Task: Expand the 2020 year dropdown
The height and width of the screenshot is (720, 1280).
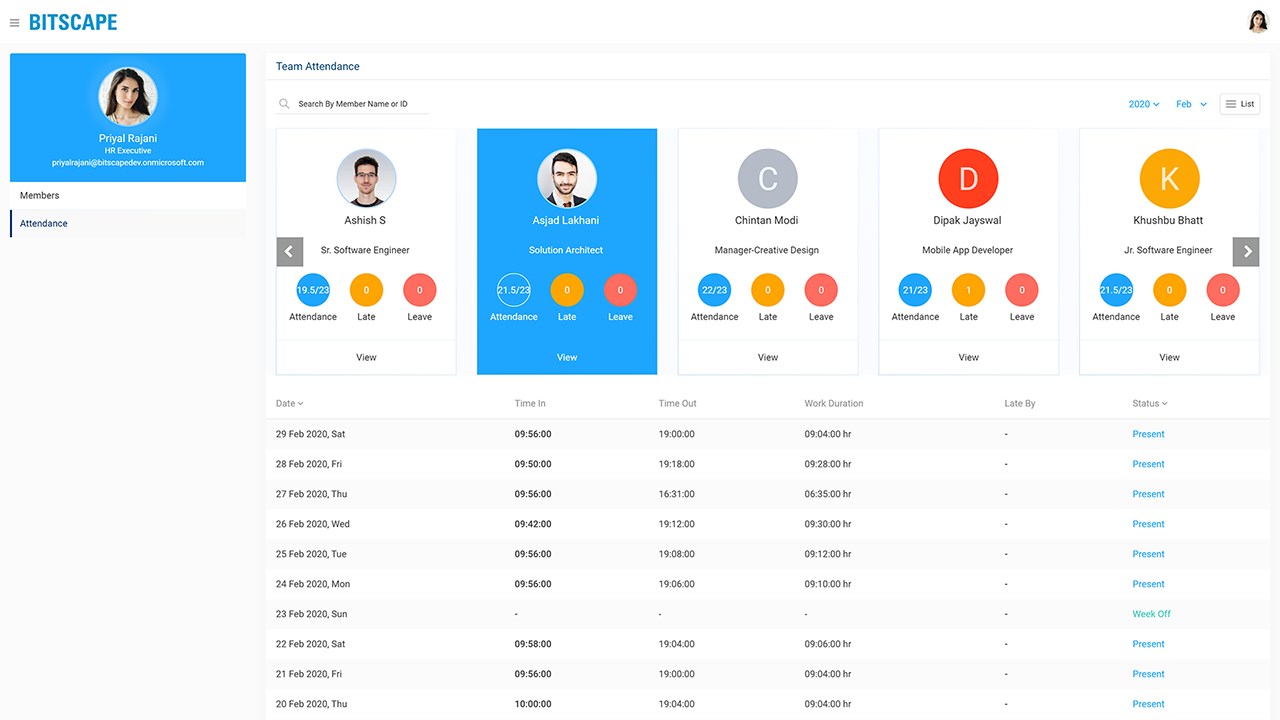Action: pos(1144,104)
